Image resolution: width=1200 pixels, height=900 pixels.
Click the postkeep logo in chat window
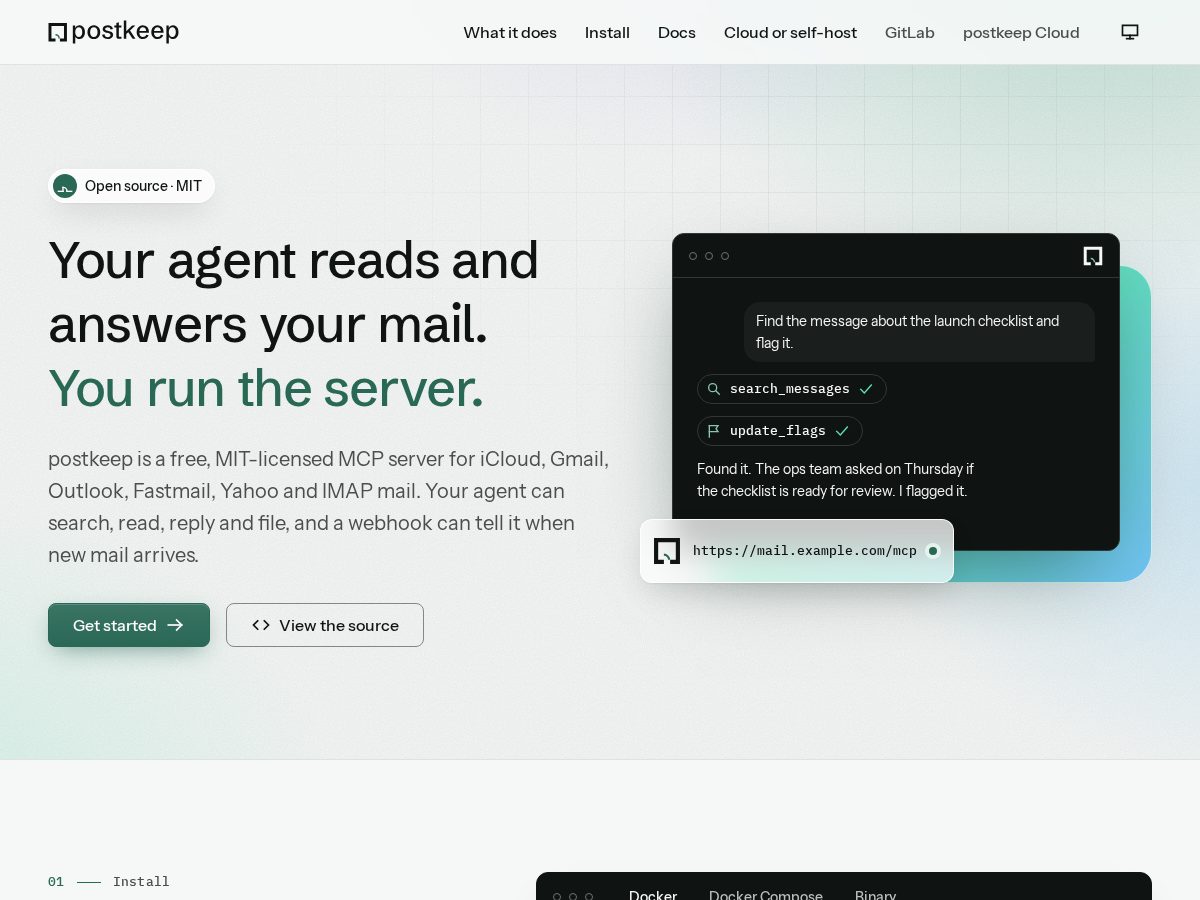(1093, 256)
